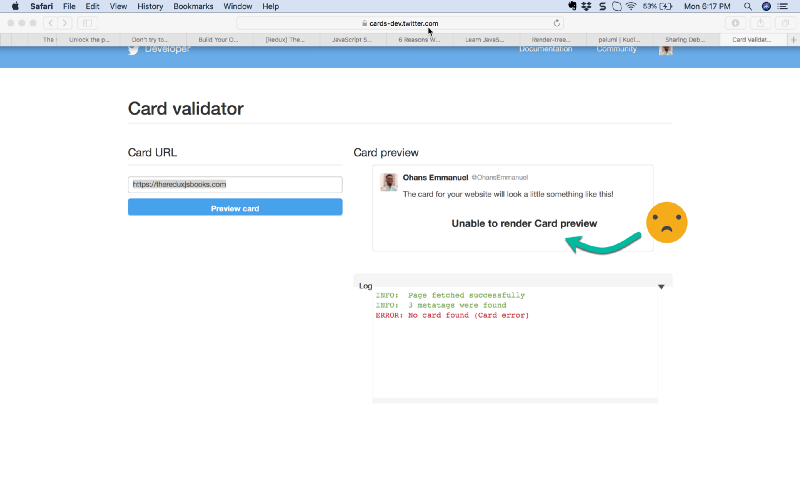Open the File menu
Image resolution: width=800 pixels, height=500 pixels.
(x=69, y=6)
